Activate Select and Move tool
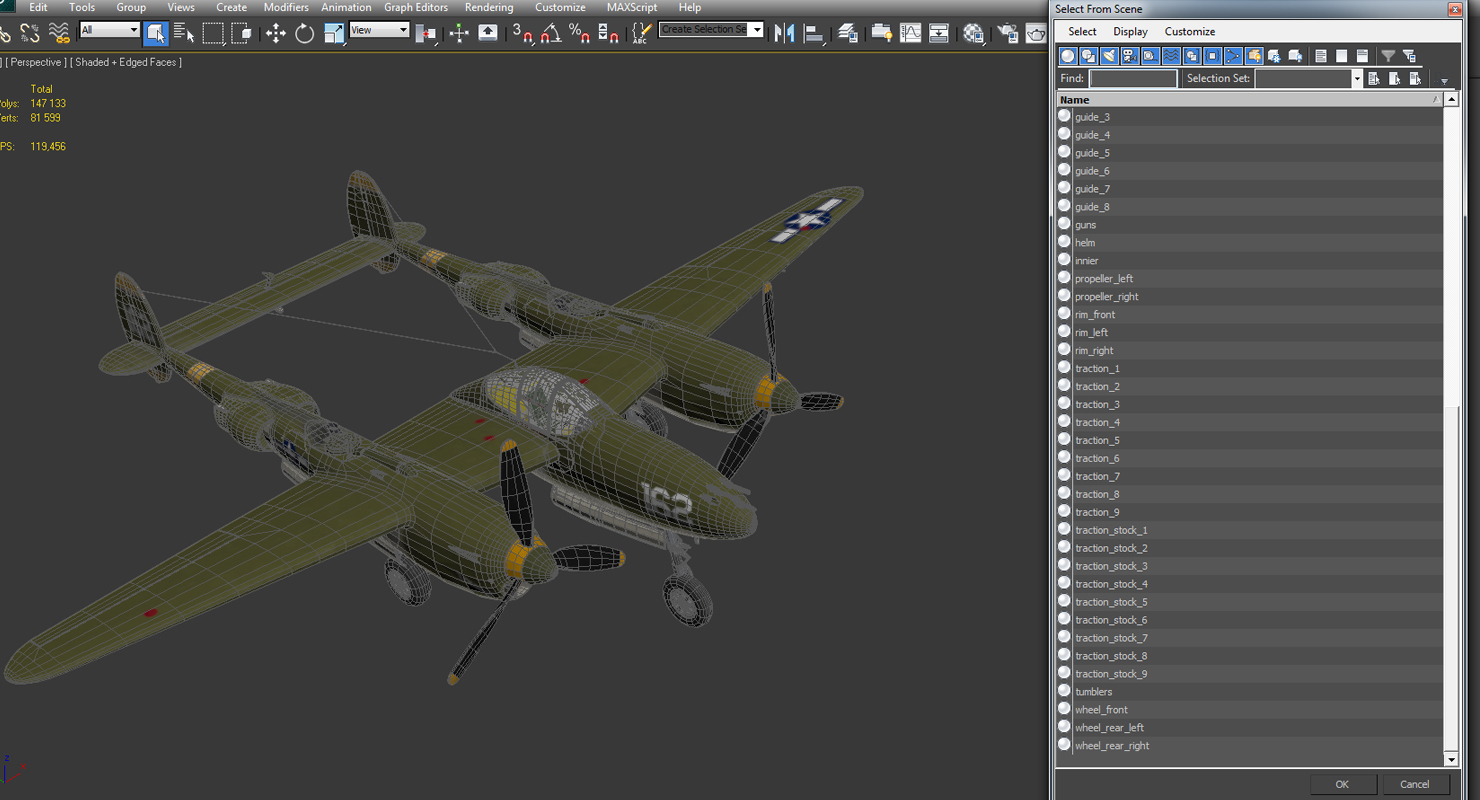Screen dimensions: 1480x800 click(x=275, y=33)
